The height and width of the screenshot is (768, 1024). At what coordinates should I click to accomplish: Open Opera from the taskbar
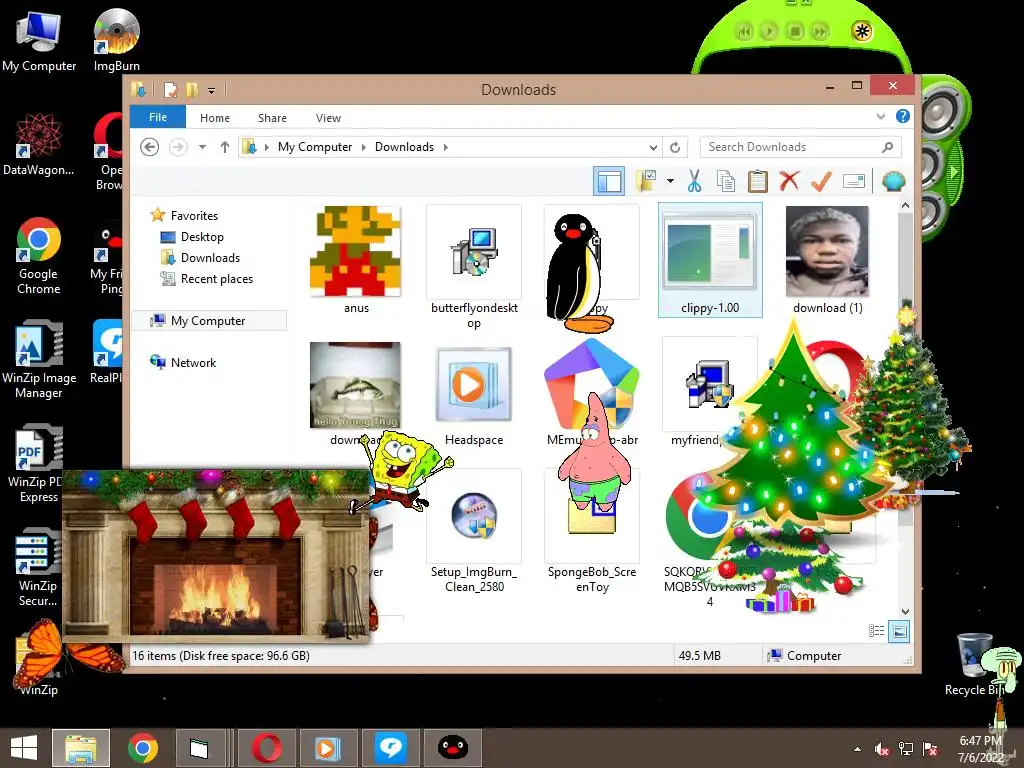[x=266, y=748]
